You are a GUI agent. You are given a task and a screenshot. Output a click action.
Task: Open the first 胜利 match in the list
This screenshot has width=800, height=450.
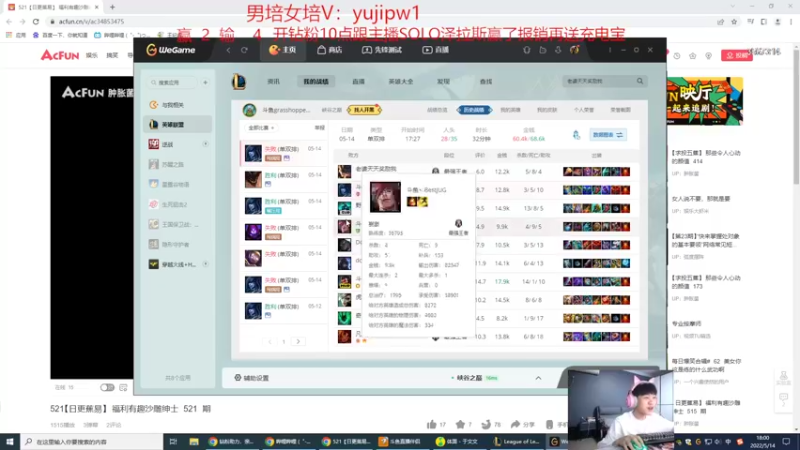coord(284,179)
